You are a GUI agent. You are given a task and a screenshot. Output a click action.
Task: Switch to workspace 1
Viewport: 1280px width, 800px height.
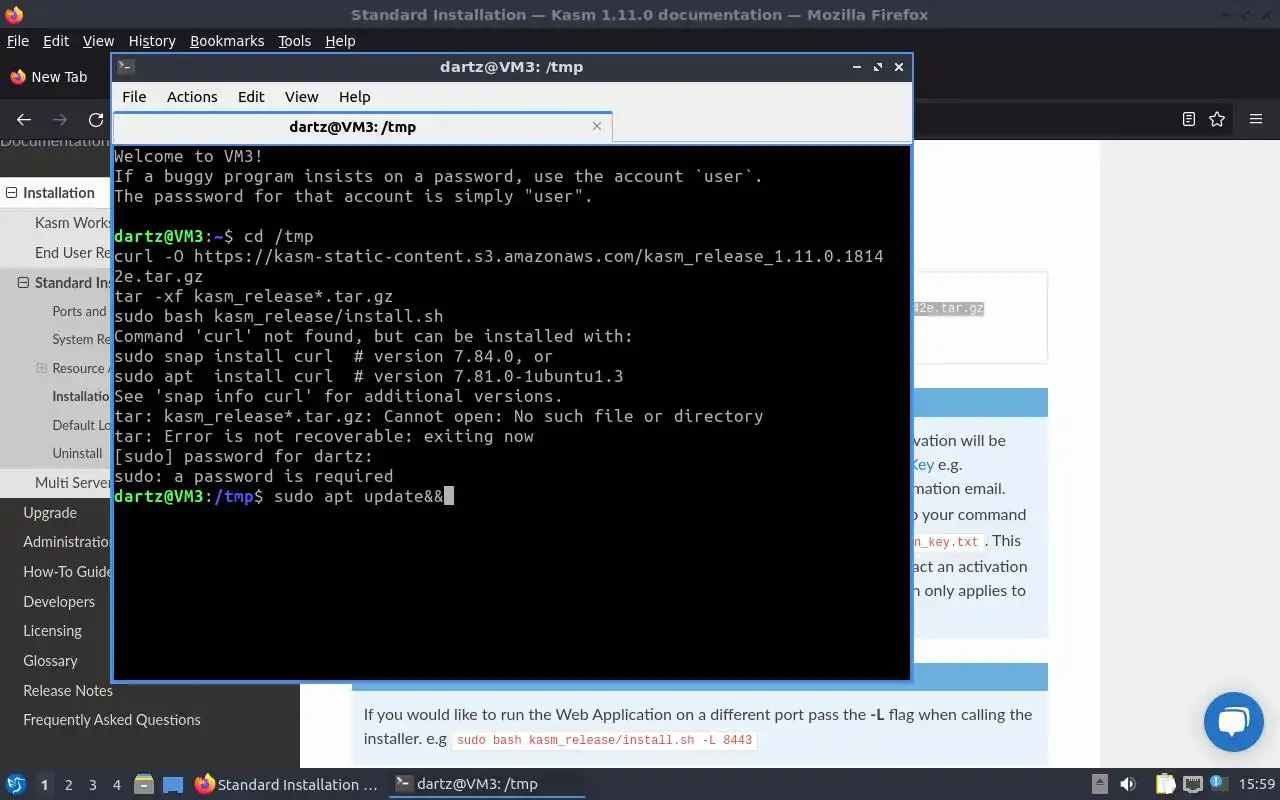point(44,785)
